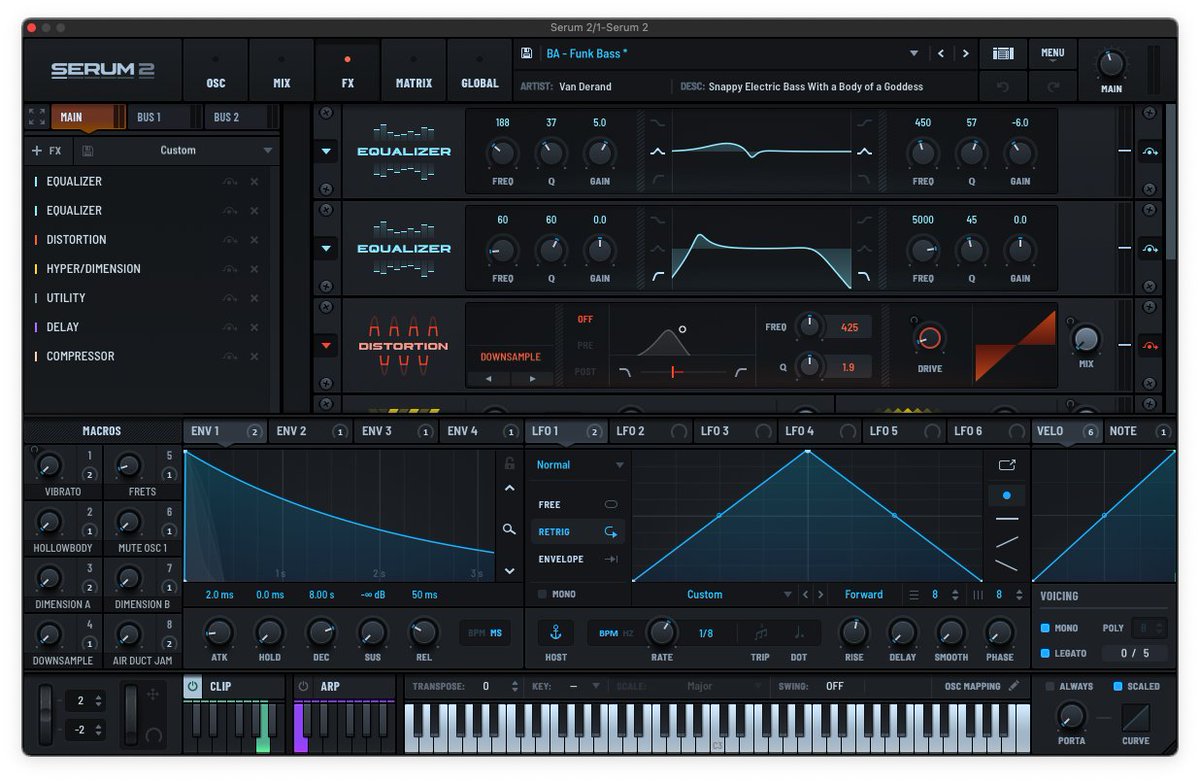Remove DELAY from the FX list
This screenshot has width=1200, height=782.
[x=254, y=327]
